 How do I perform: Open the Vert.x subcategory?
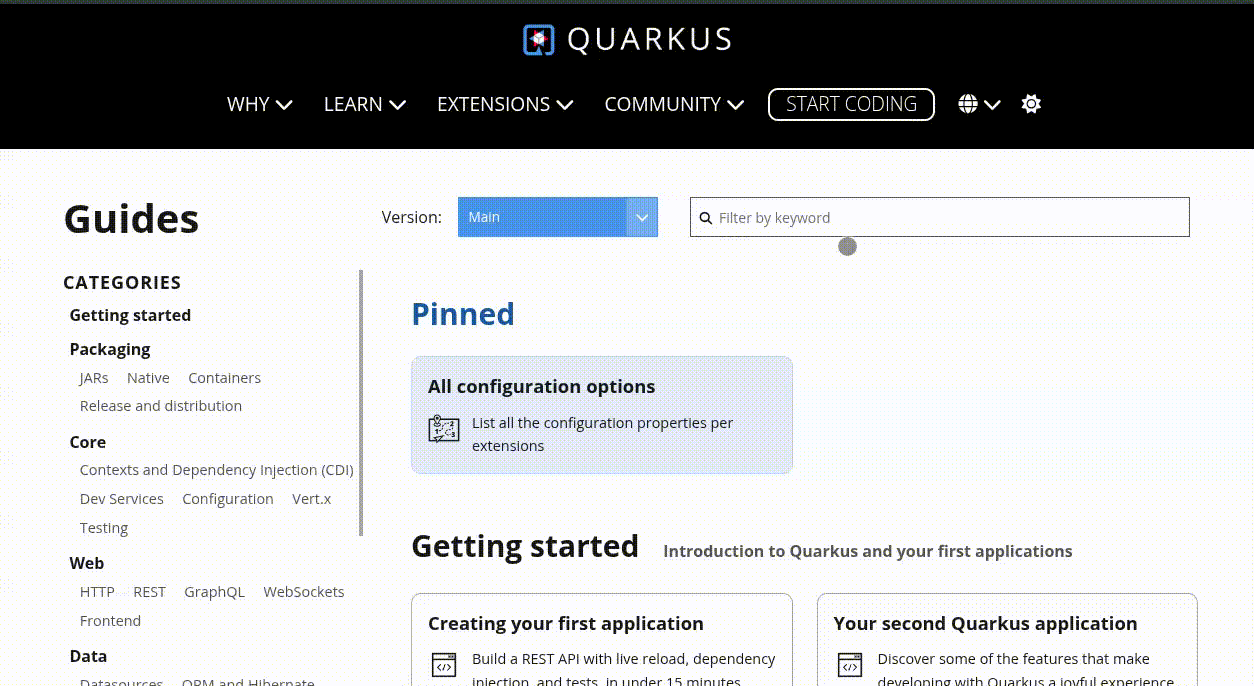311,499
